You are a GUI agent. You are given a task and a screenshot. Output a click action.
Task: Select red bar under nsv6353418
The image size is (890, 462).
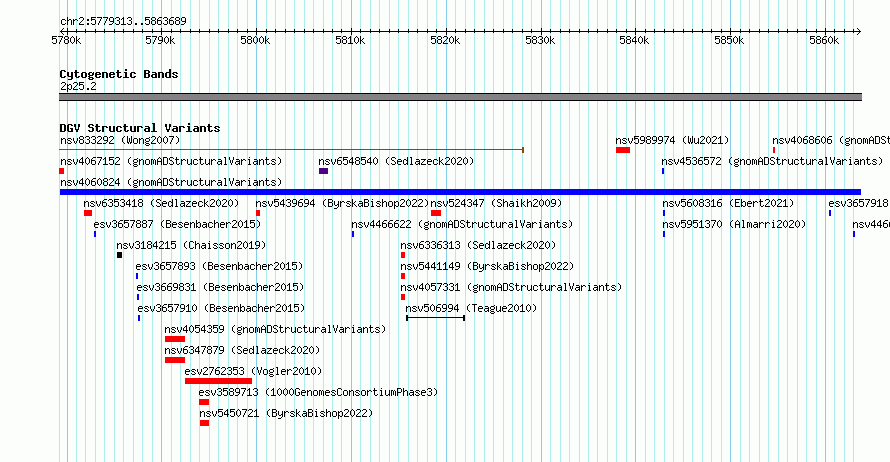point(88,213)
